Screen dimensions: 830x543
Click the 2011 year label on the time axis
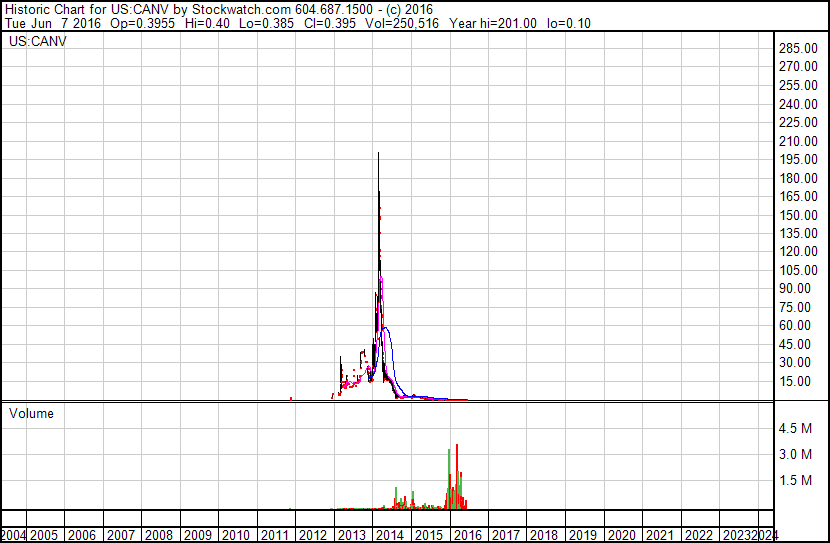[x=275, y=536]
